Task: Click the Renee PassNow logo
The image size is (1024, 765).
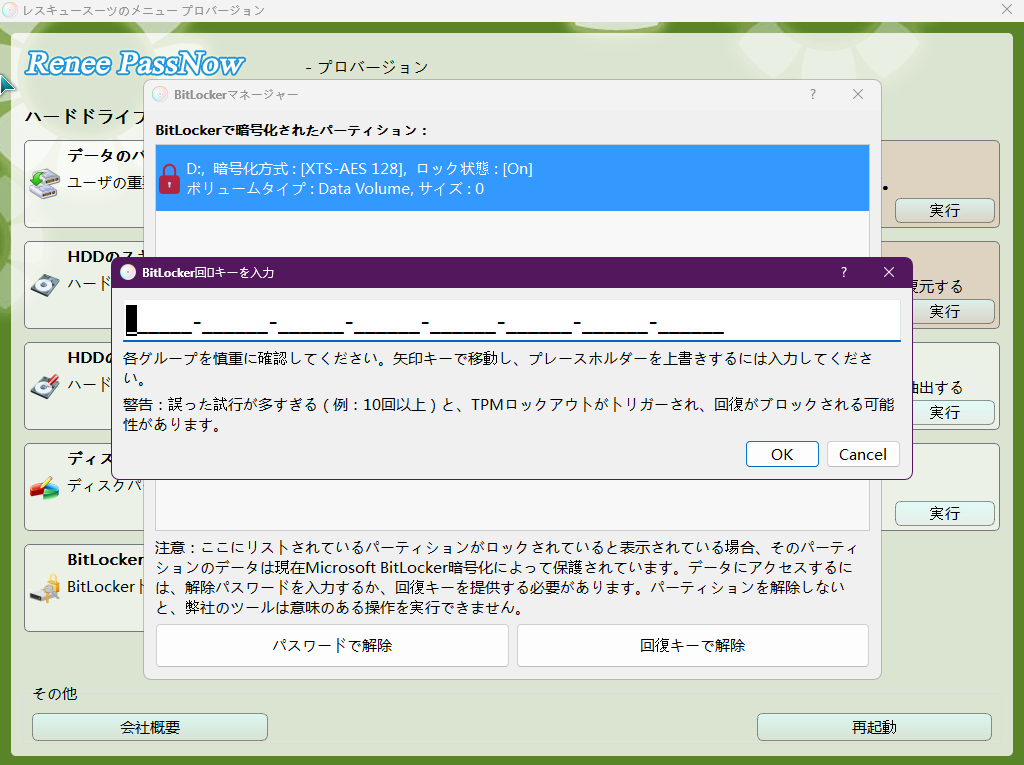Action: [x=135, y=64]
